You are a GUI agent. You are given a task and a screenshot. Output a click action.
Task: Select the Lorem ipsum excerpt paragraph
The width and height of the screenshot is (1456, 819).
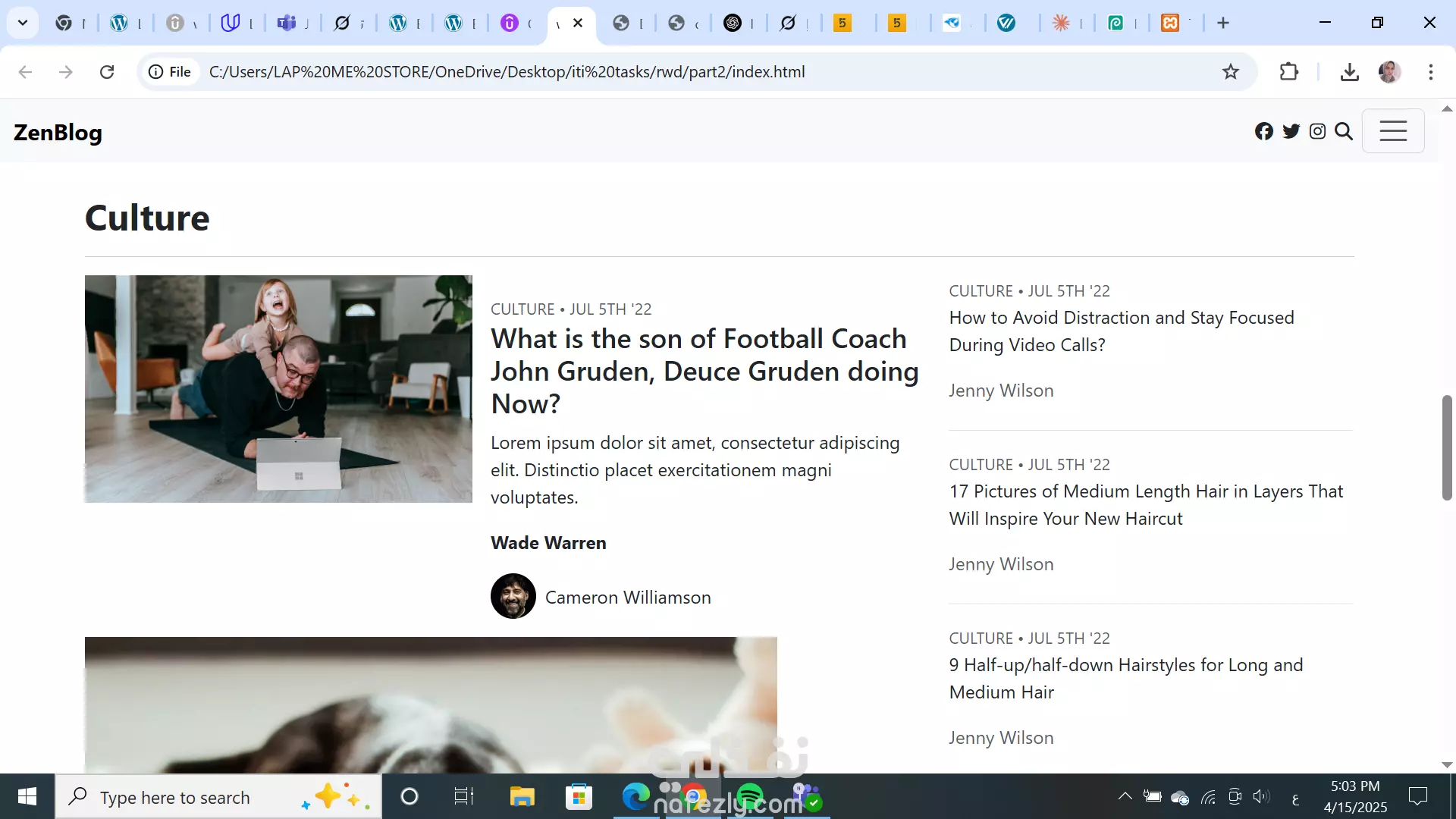coord(695,470)
